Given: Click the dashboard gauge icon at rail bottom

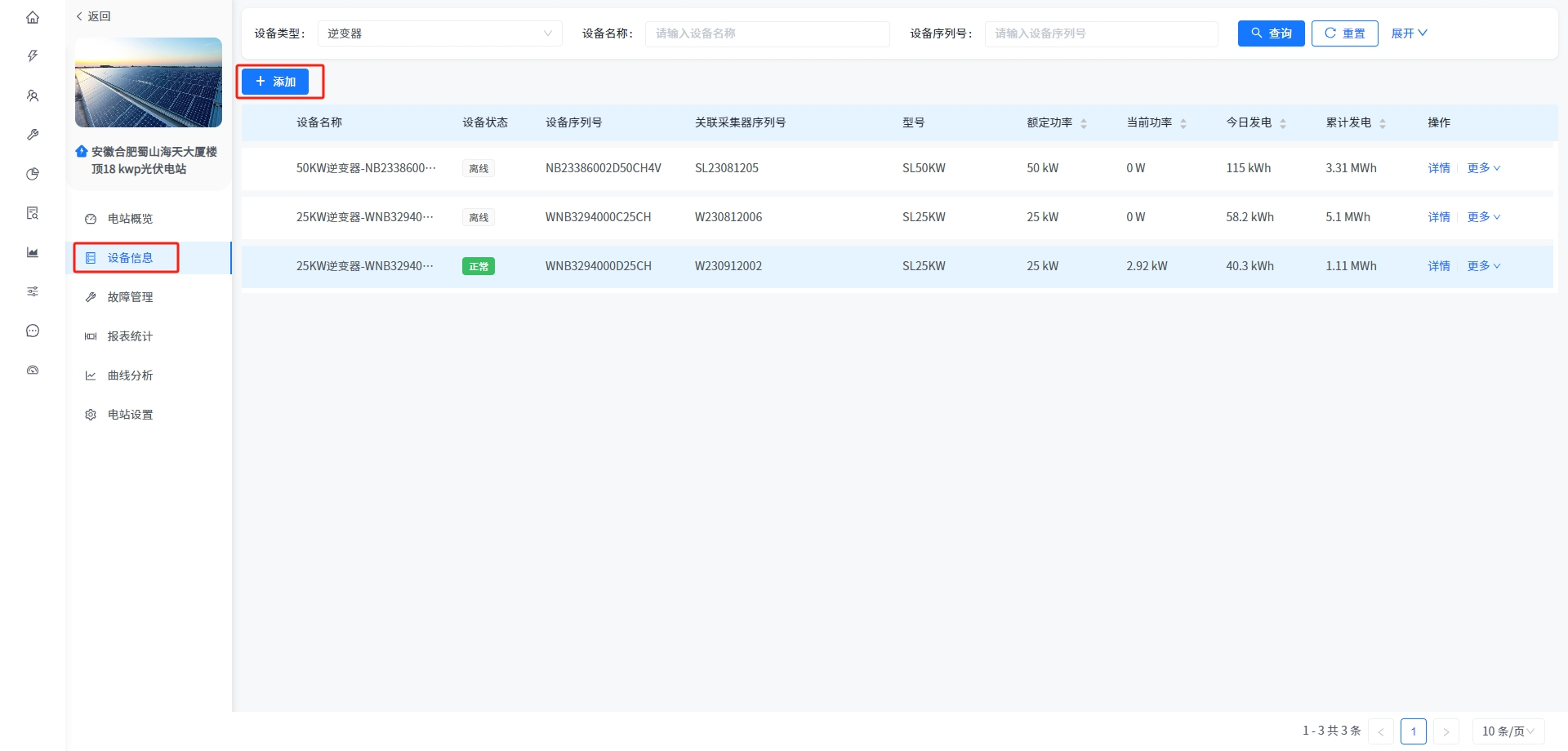Looking at the screenshot, I should (33, 370).
